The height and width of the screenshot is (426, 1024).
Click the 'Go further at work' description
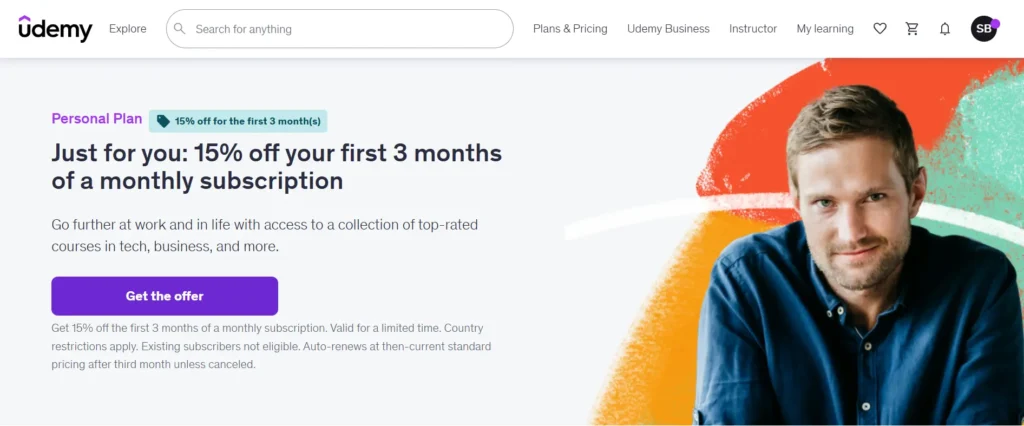tap(265, 235)
